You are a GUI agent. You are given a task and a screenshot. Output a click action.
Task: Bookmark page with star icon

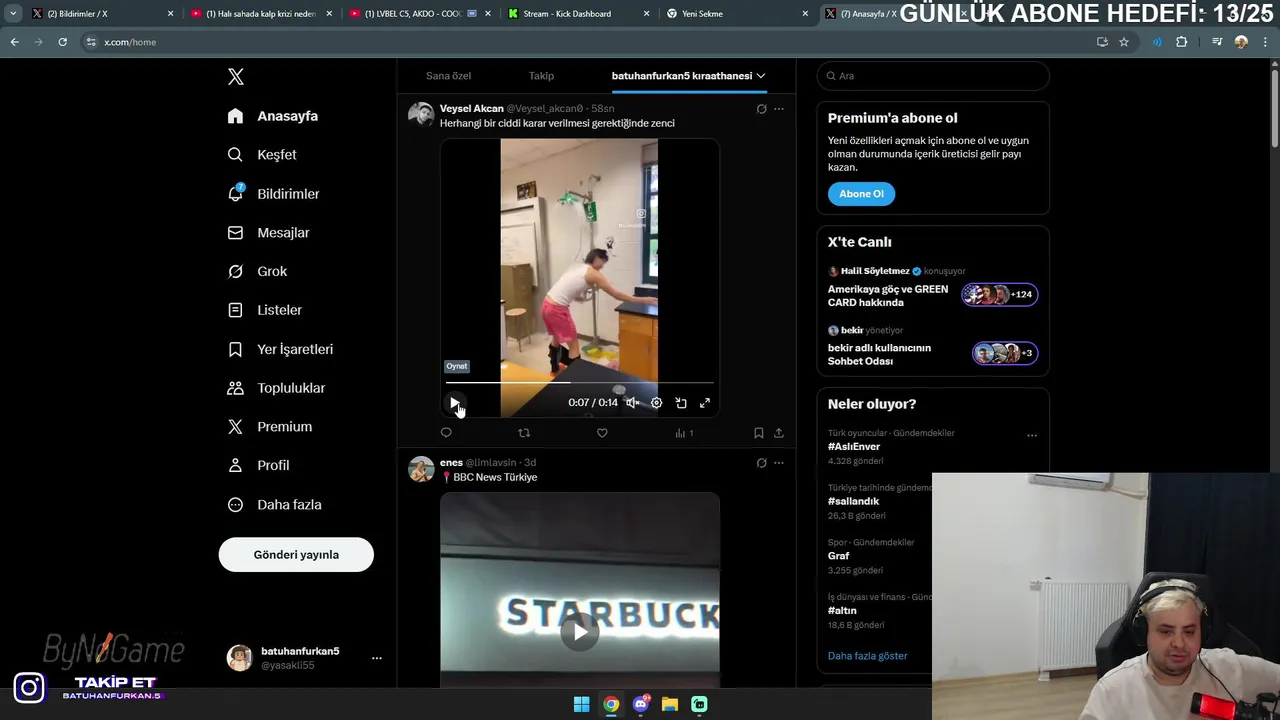point(1124,42)
